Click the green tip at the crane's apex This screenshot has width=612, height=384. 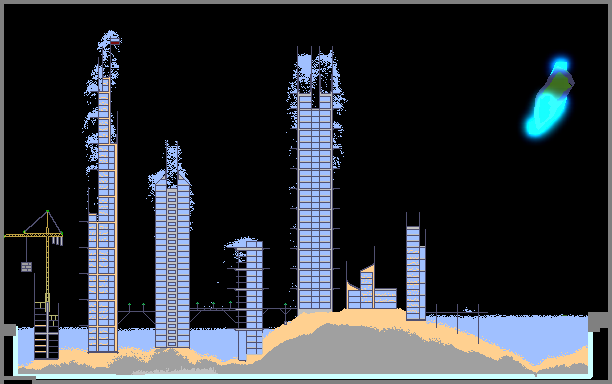(x=47, y=212)
